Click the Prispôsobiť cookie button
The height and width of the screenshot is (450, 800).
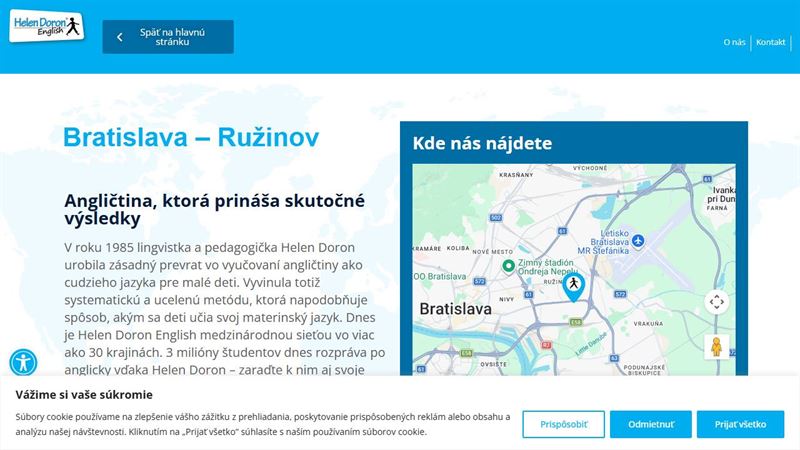pyautogui.click(x=563, y=424)
